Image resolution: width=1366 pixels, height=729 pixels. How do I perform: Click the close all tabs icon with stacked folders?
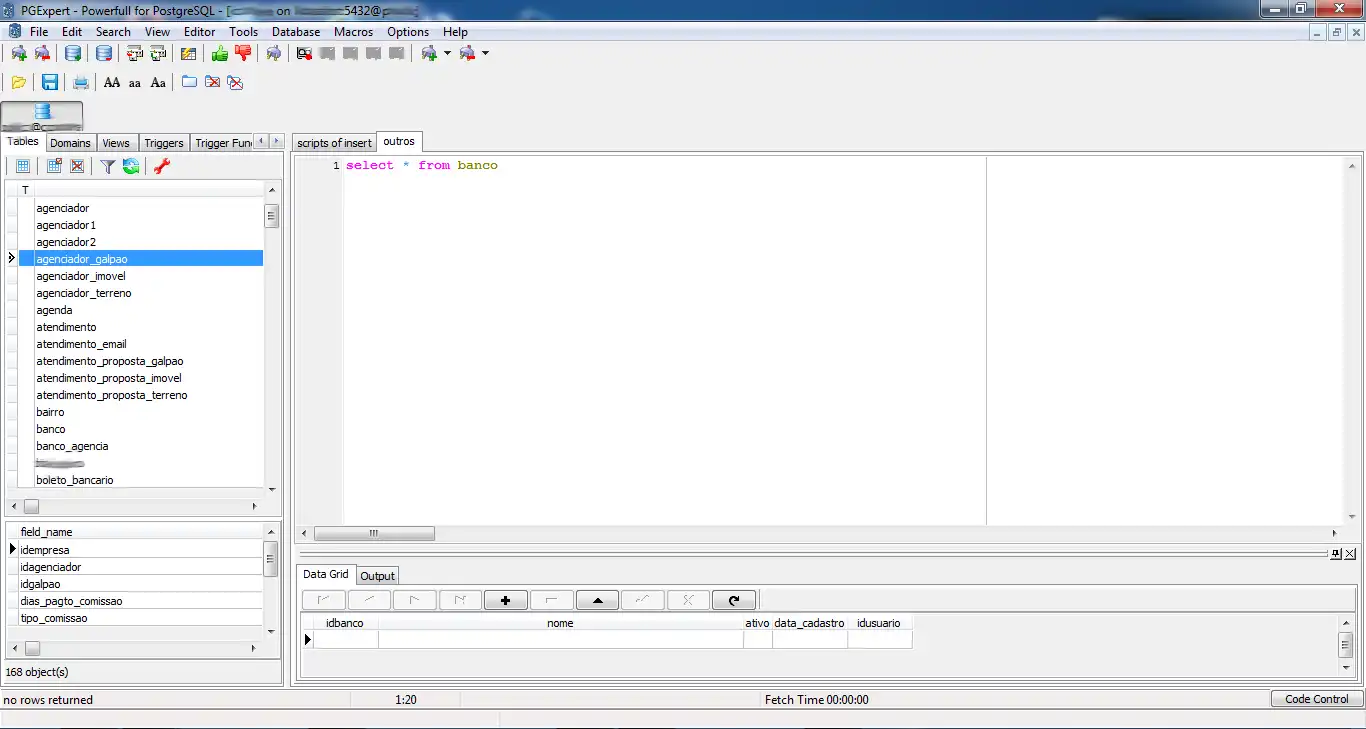235,82
